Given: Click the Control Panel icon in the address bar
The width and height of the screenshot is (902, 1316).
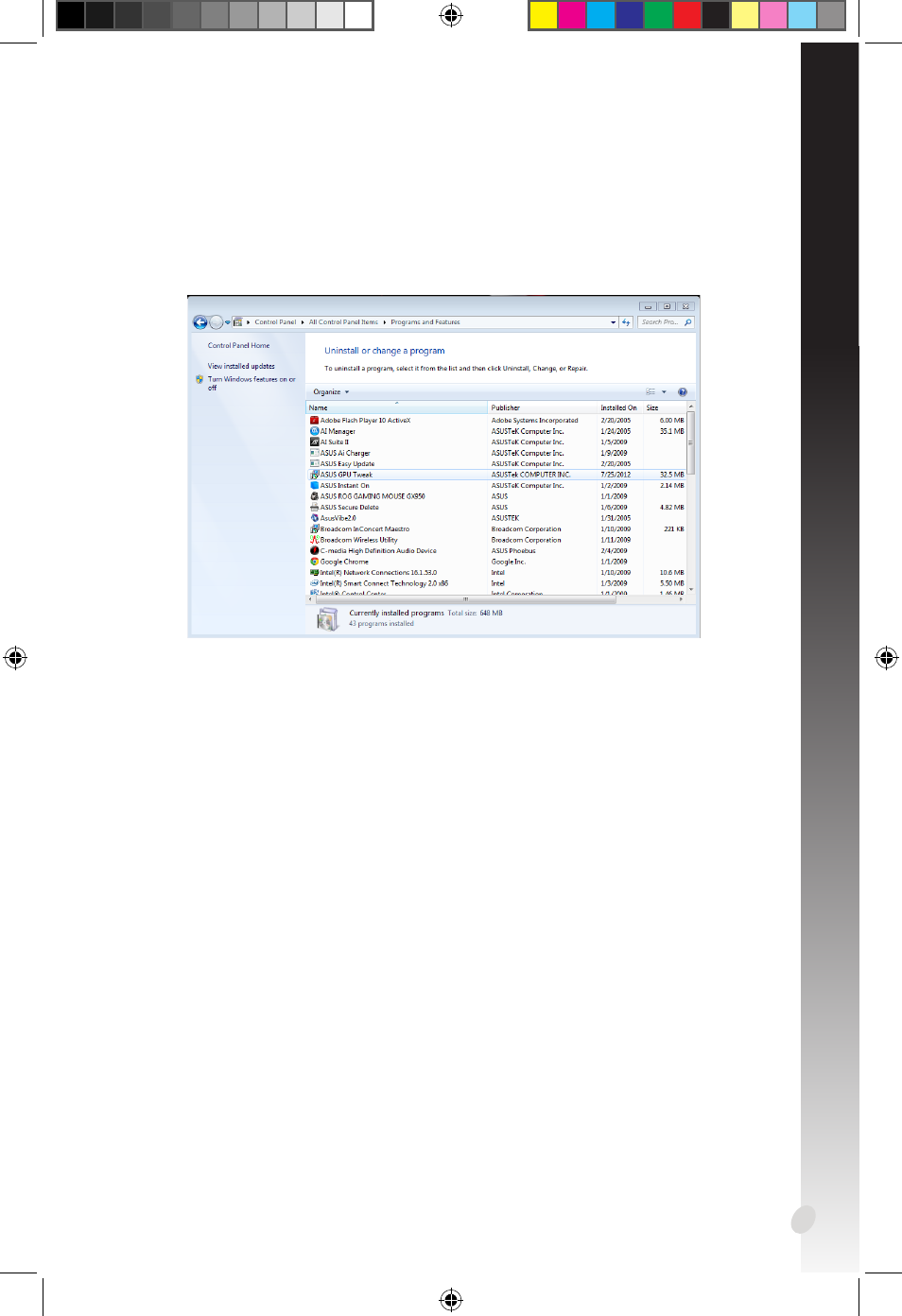Looking at the screenshot, I should (x=238, y=322).
